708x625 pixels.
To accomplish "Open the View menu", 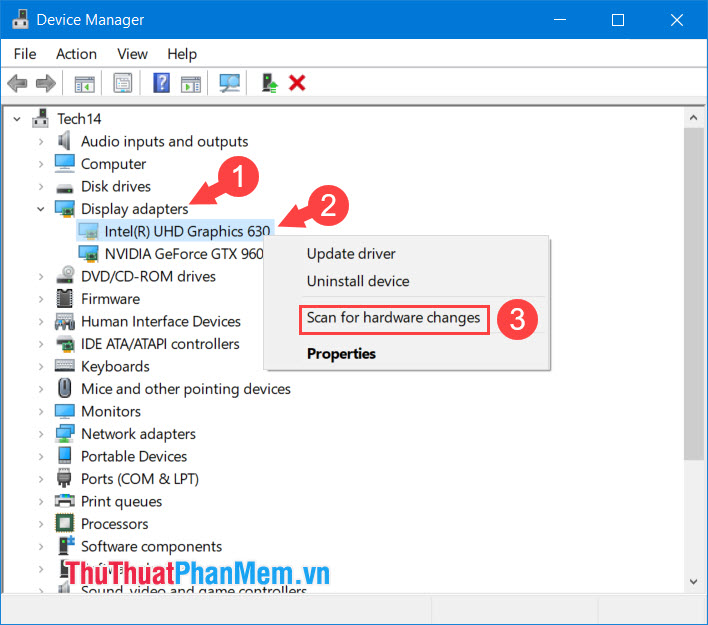I will (x=132, y=54).
